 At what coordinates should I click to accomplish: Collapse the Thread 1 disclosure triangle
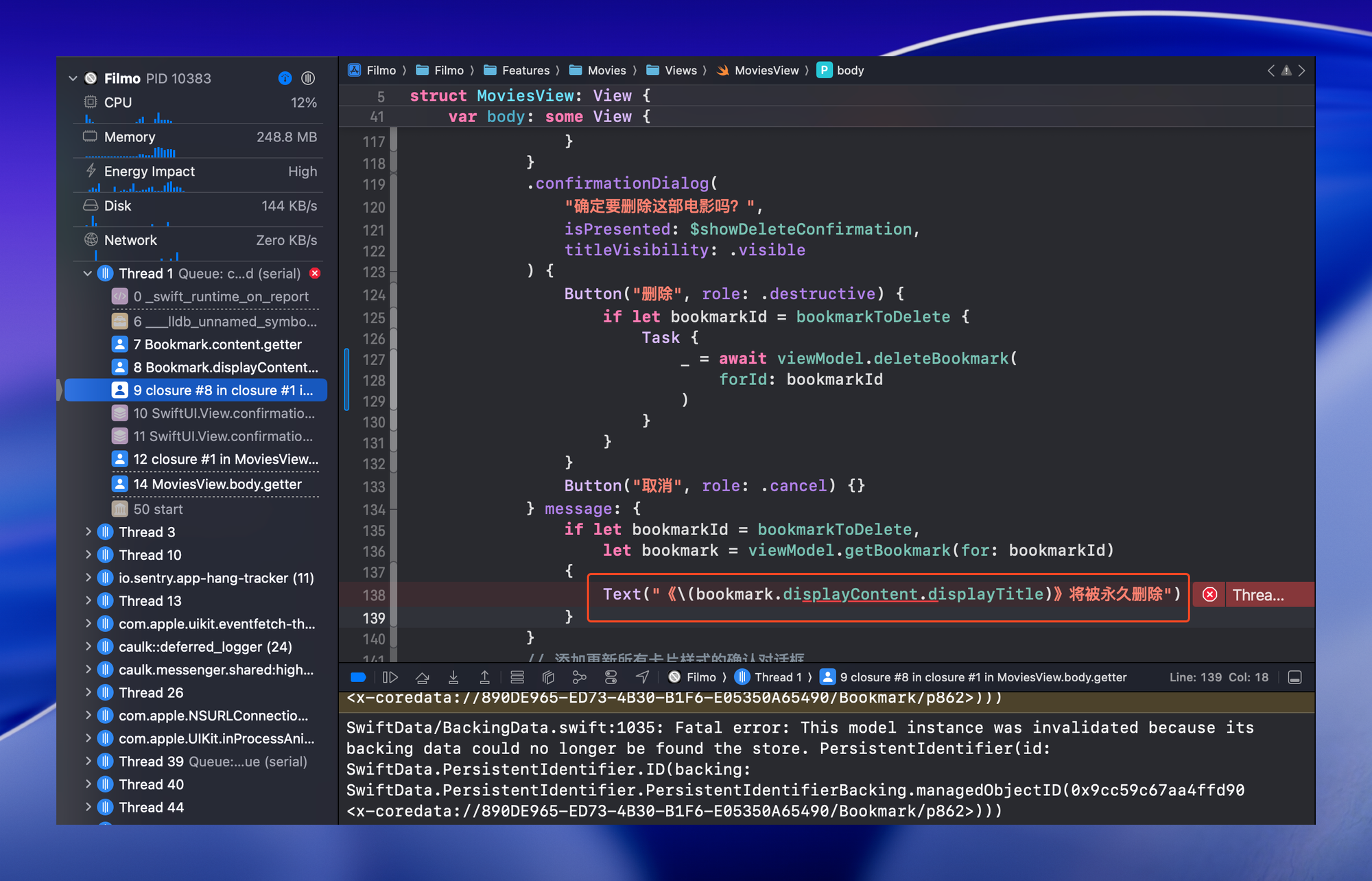tap(87, 273)
